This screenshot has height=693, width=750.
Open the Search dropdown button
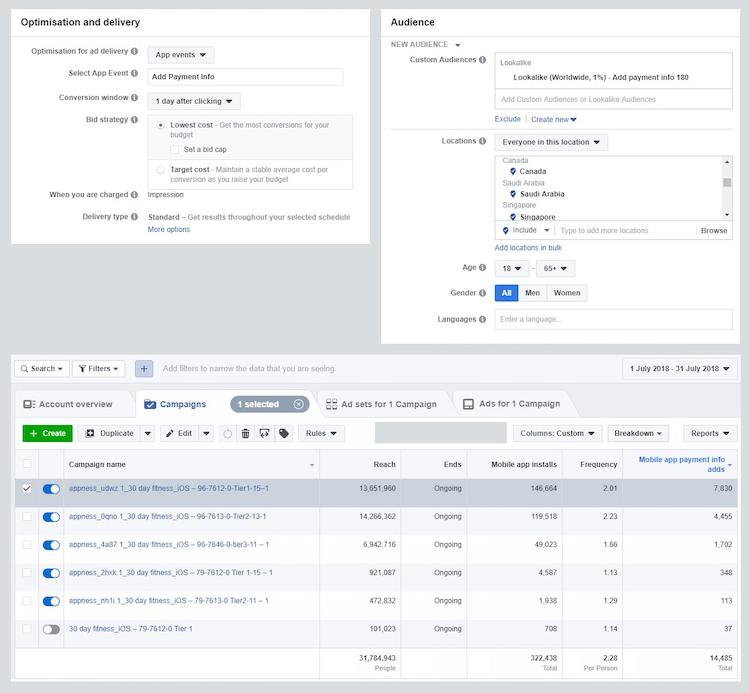point(42,369)
